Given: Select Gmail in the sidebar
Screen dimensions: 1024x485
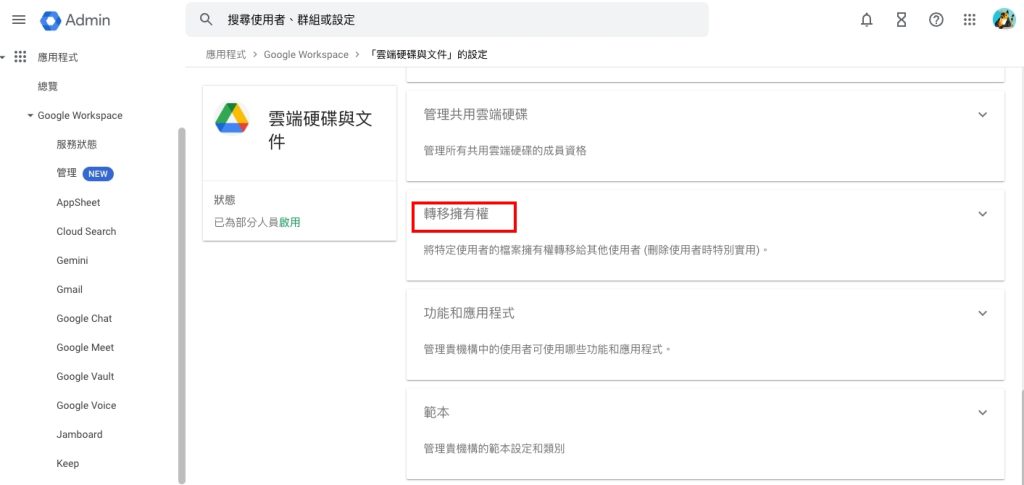Looking at the screenshot, I should point(69,289).
